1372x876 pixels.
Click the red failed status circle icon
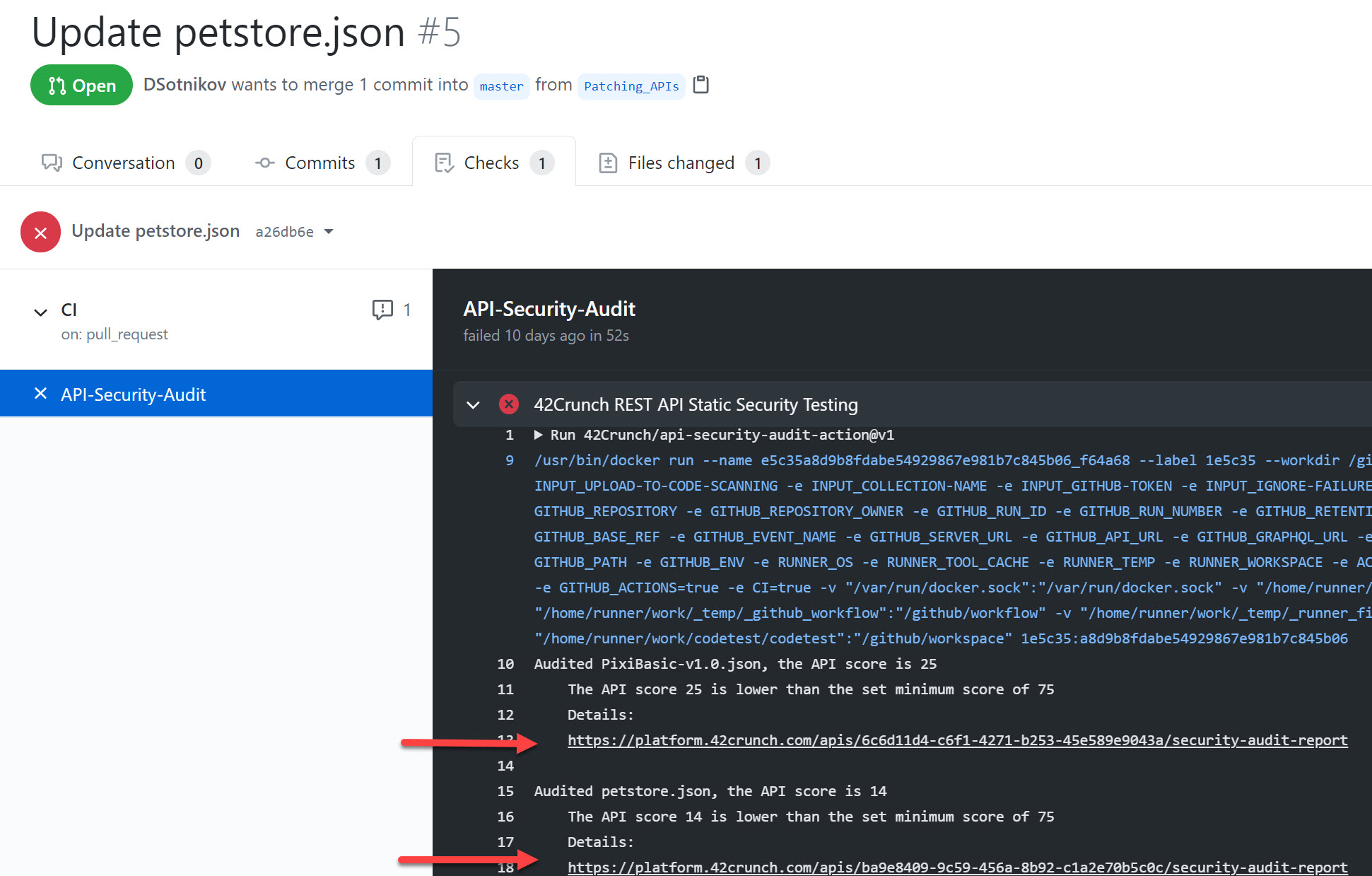click(40, 232)
